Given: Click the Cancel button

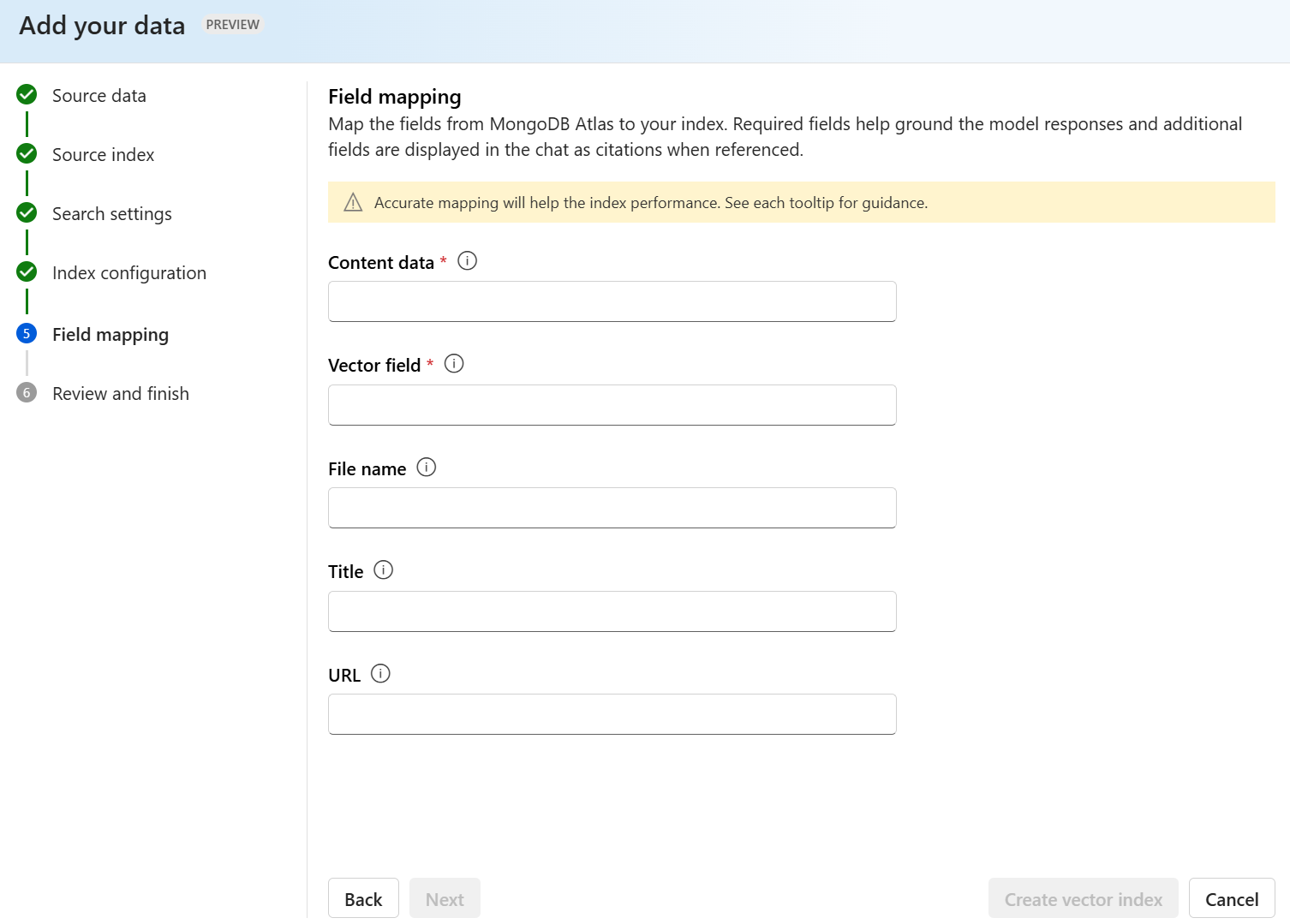Looking at the screenshot, I should [x=1231, y=899].
